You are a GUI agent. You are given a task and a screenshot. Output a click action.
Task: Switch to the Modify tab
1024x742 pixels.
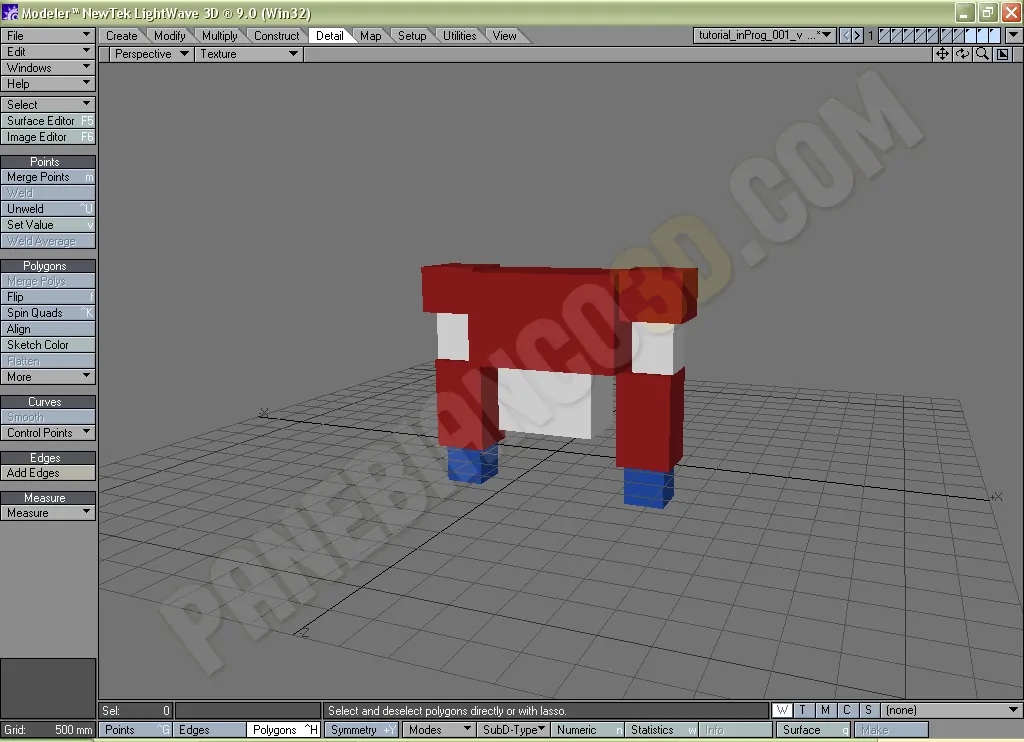pos(170,36)
